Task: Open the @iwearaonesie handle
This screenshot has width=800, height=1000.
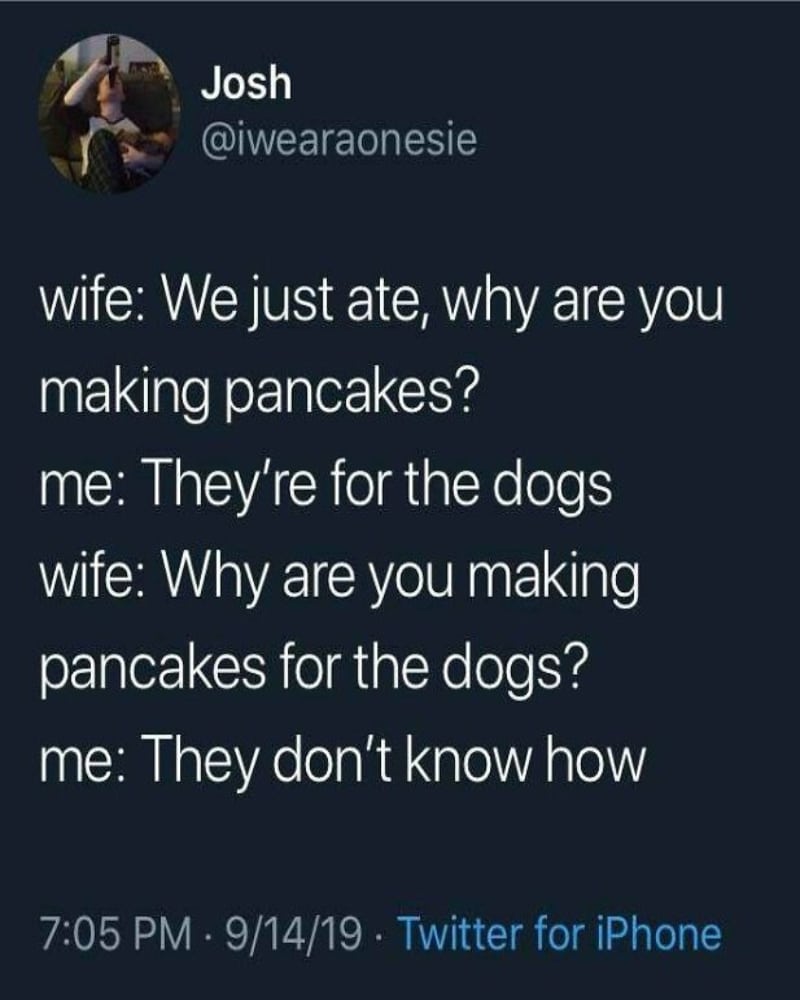Action: 339,140
